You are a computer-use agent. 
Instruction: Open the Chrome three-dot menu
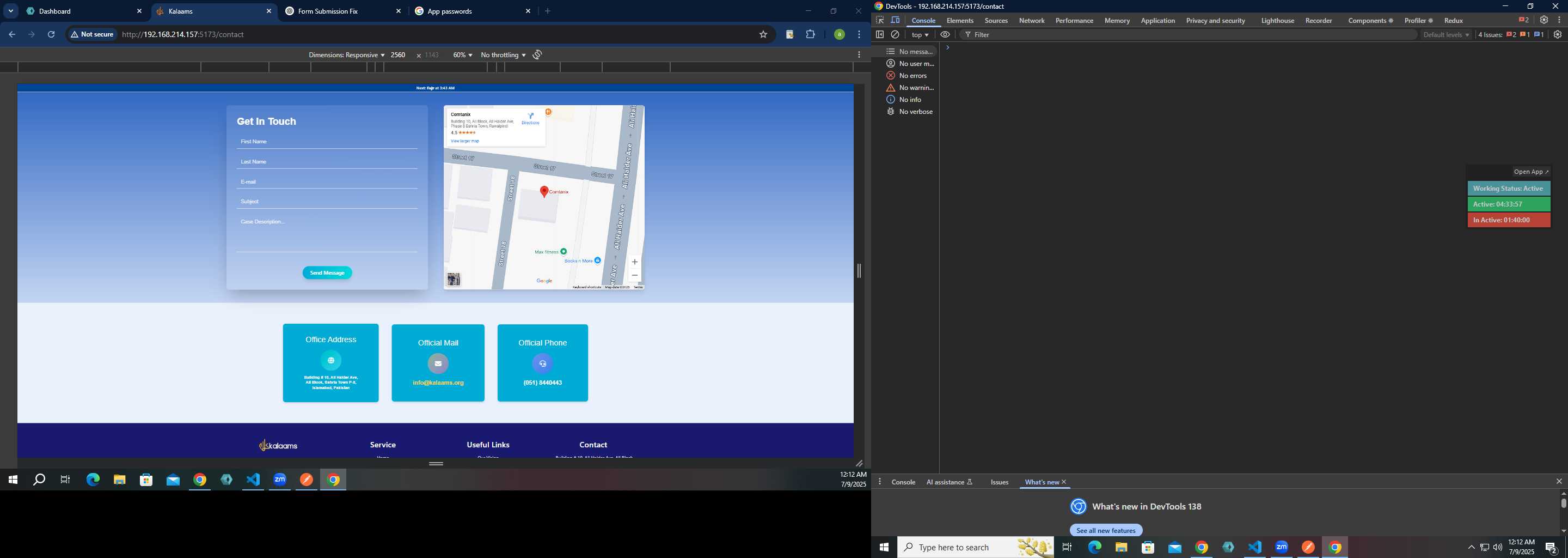click(860, 35)
